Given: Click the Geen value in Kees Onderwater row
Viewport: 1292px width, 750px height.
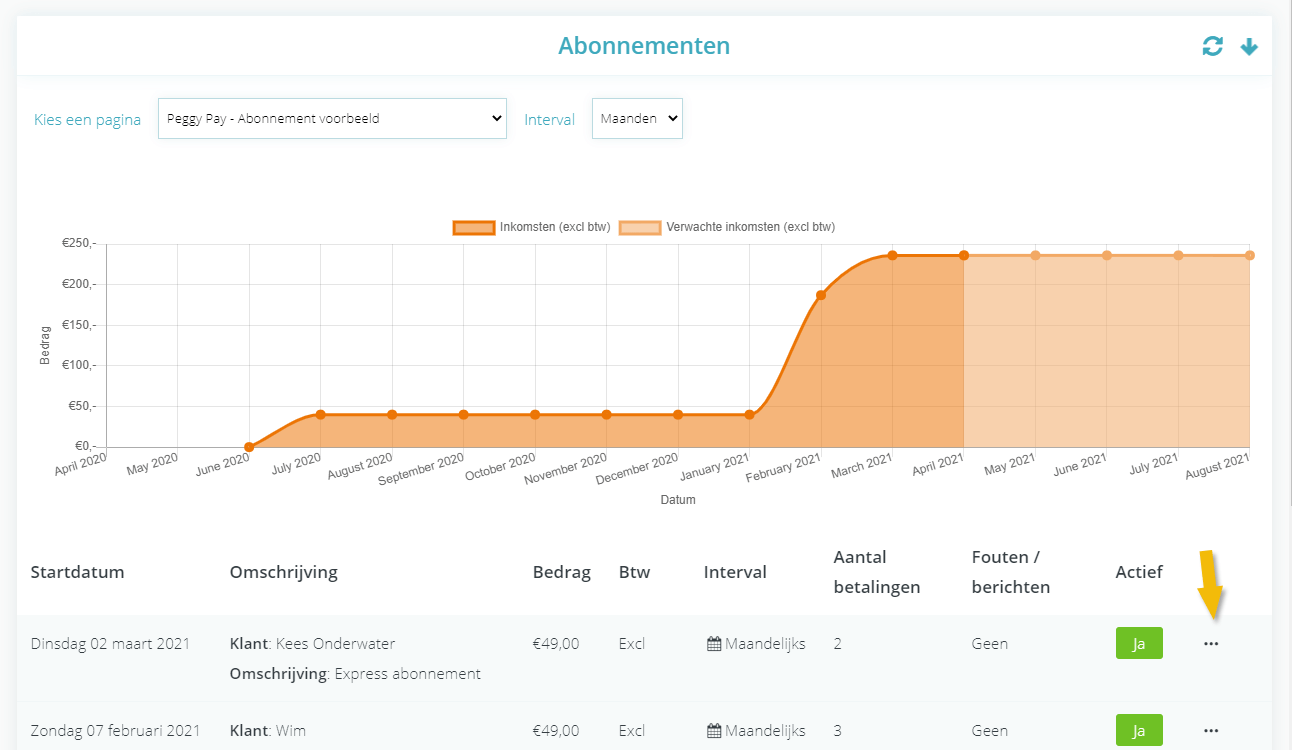Looking at the screenshot, I should tap(990, 644).
